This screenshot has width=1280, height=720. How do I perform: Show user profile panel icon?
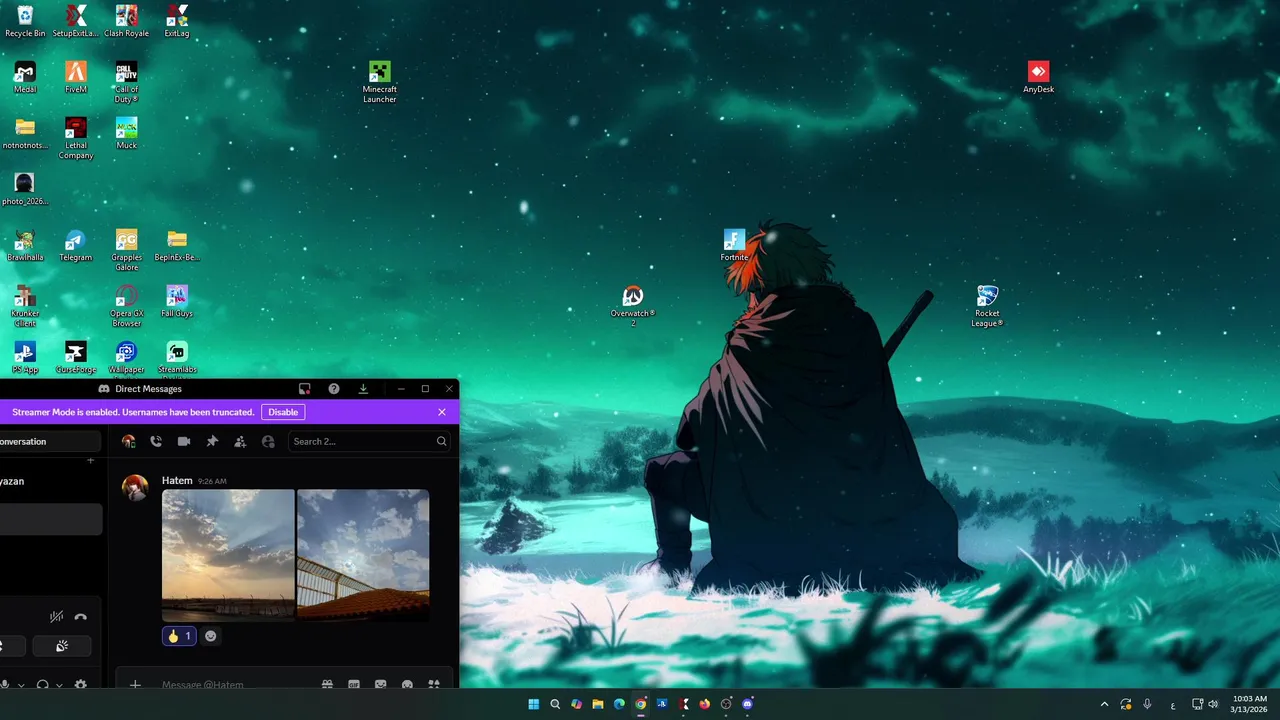click(268, 441)
